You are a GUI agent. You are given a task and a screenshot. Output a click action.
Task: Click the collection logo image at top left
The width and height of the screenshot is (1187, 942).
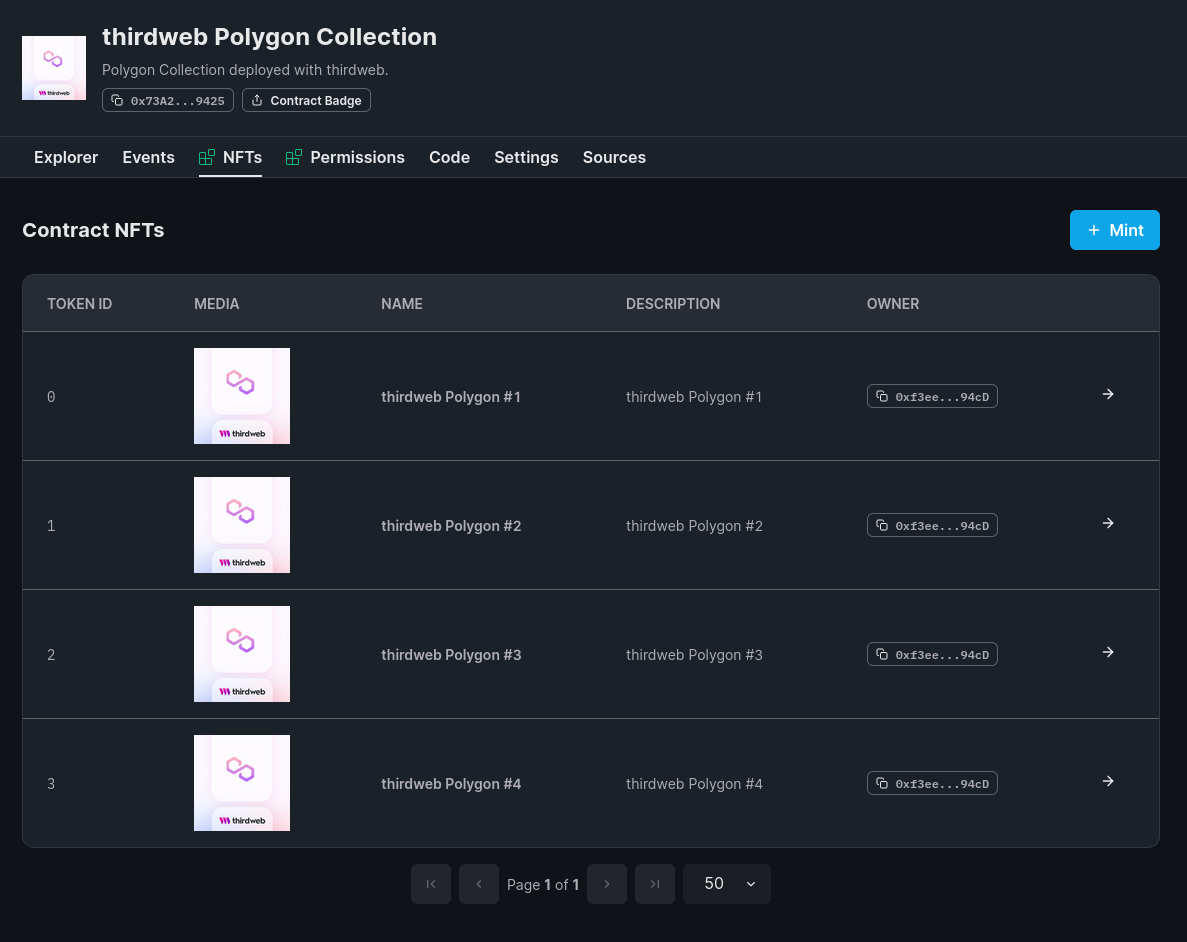pyautogui.click(x=54, y=68)
